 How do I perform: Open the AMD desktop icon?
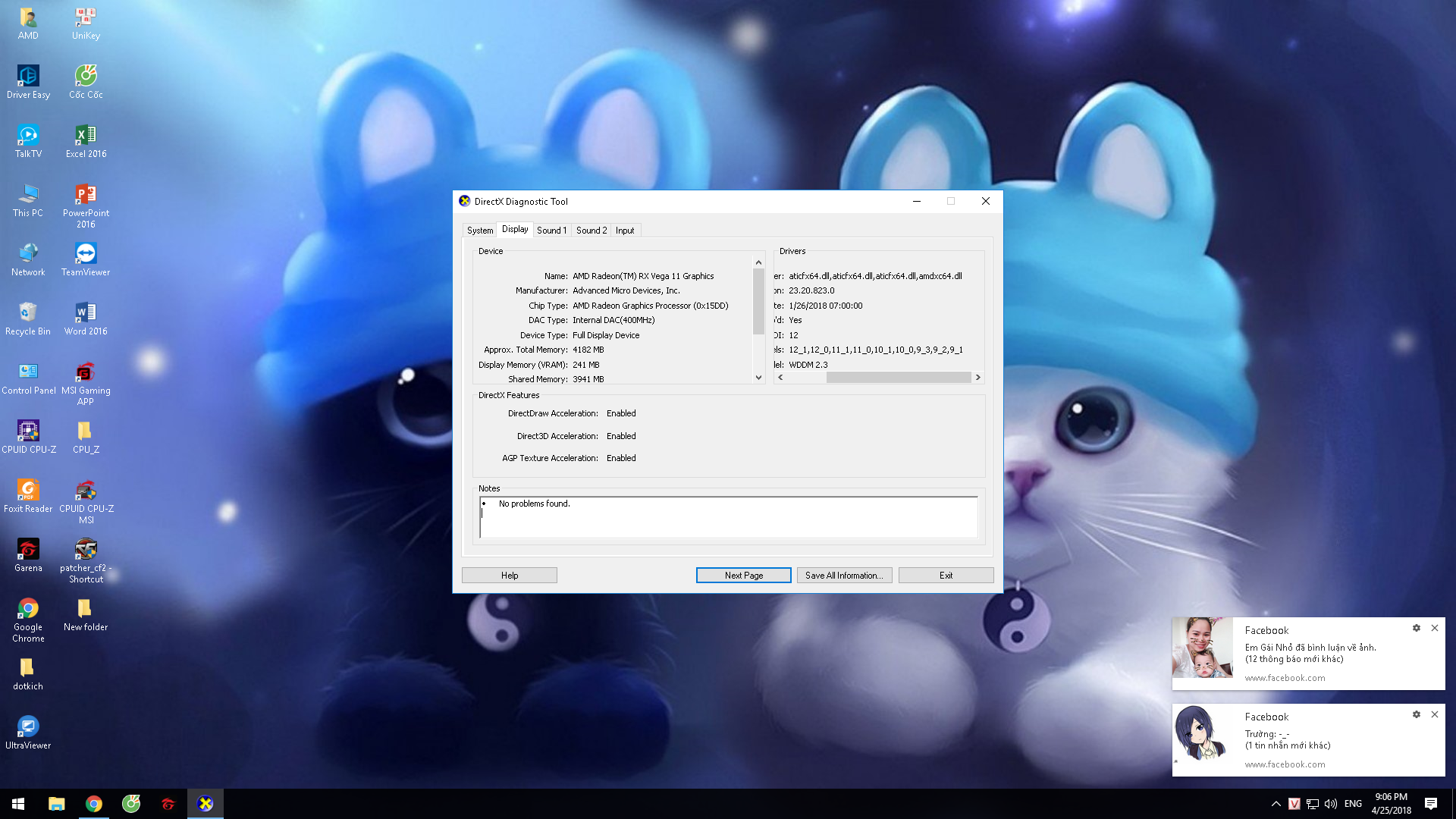point(28,23)
